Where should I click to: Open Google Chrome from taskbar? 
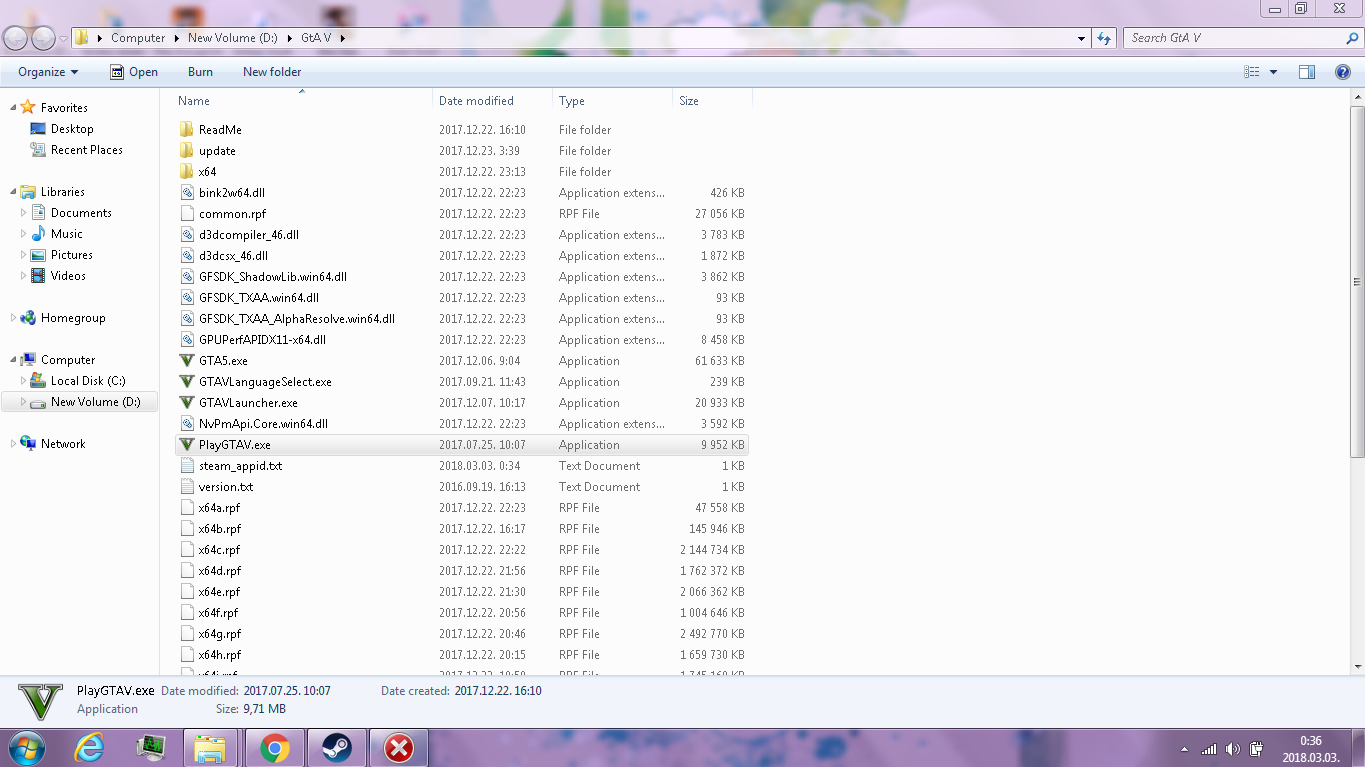tap(275, 748)
